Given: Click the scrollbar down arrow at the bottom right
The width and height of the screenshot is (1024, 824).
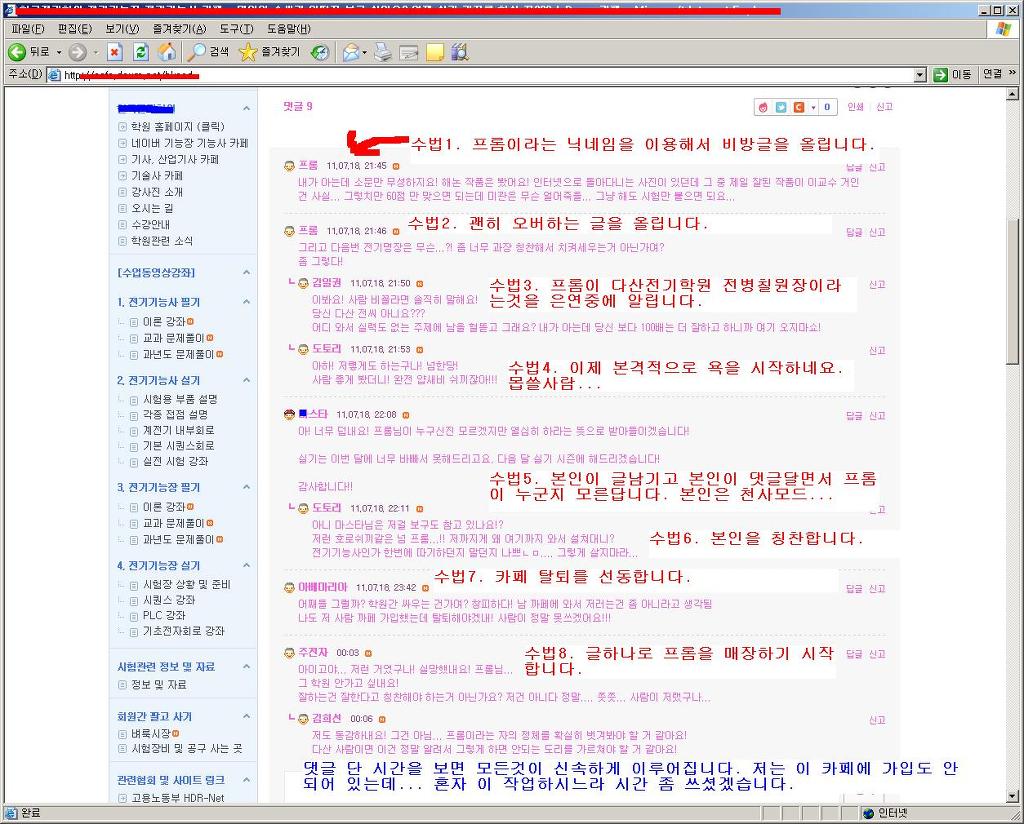Looking at the screenshot, I should (1012, 797).
